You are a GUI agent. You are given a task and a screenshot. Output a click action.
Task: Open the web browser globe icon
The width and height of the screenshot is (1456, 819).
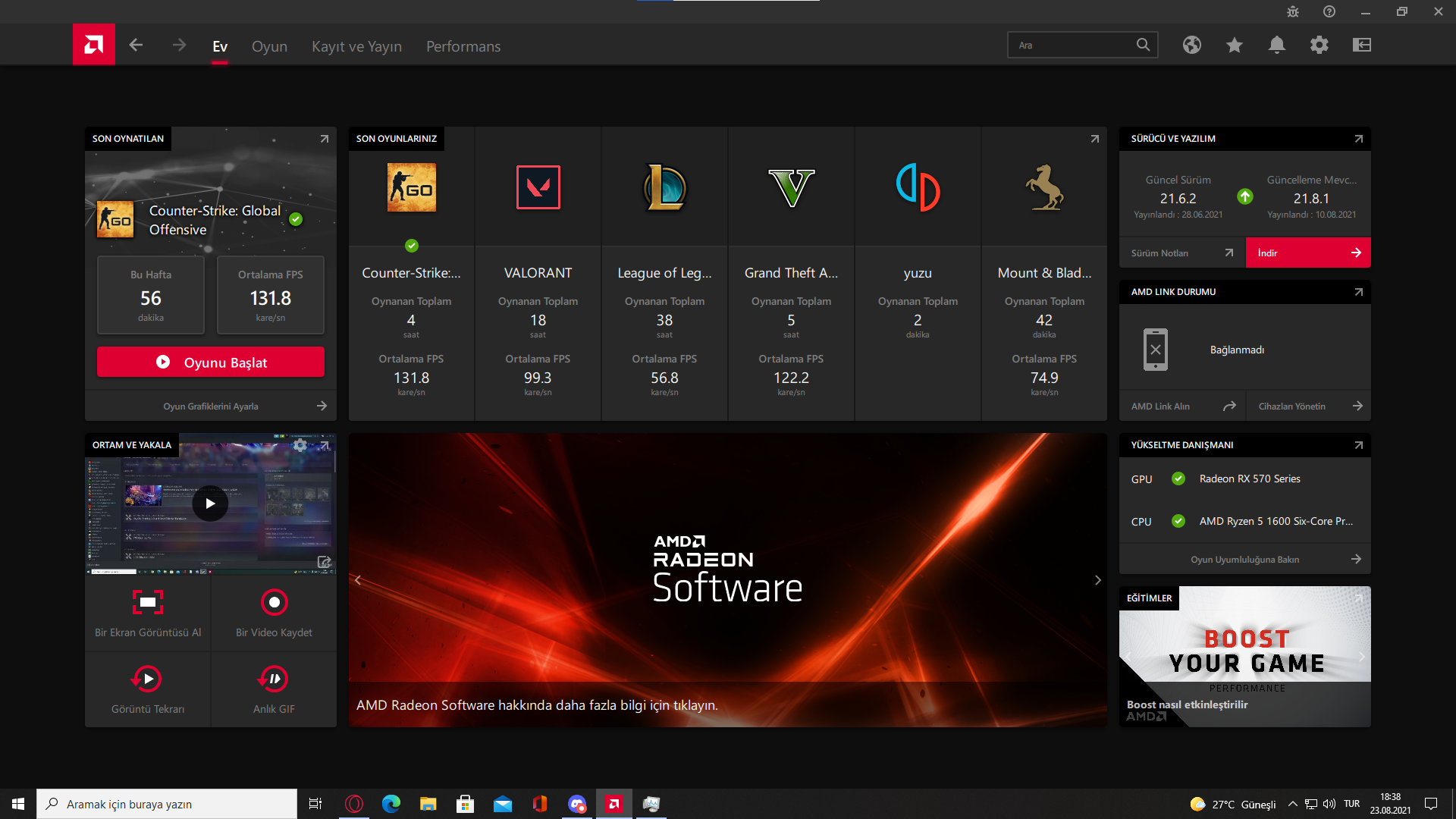[1192, 45]
